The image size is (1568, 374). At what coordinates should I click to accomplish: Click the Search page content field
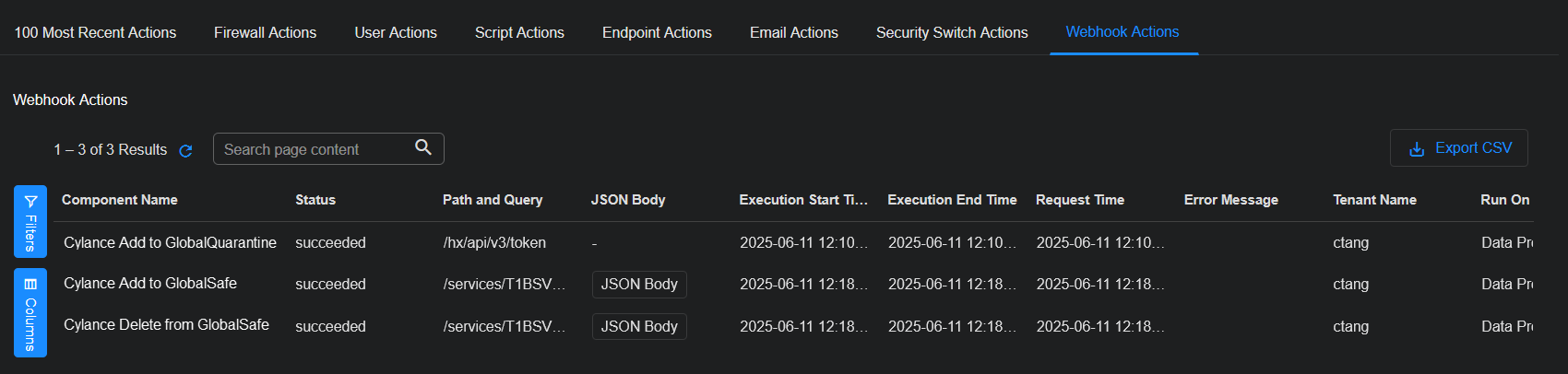tap(314, 149)
